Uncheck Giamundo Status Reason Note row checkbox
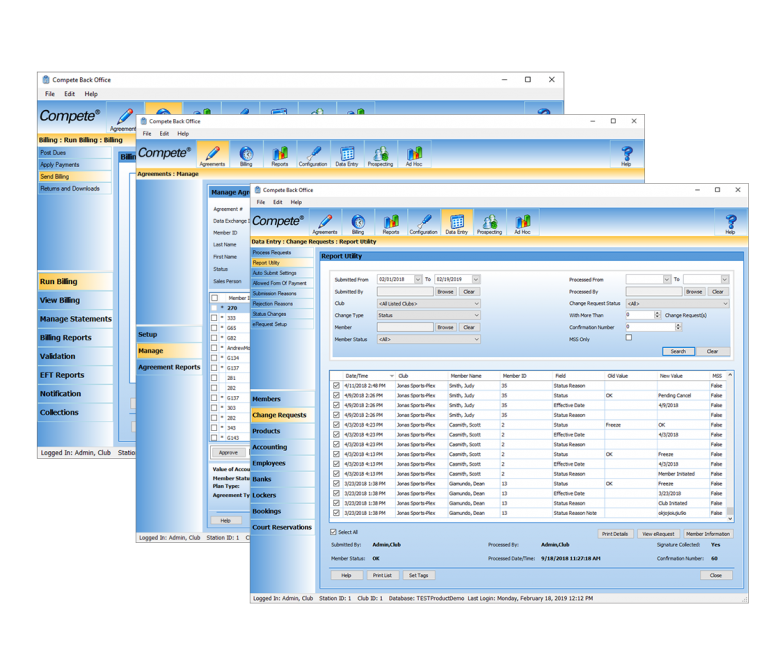The width and height of the screenshot is (780, 657). 336,513
